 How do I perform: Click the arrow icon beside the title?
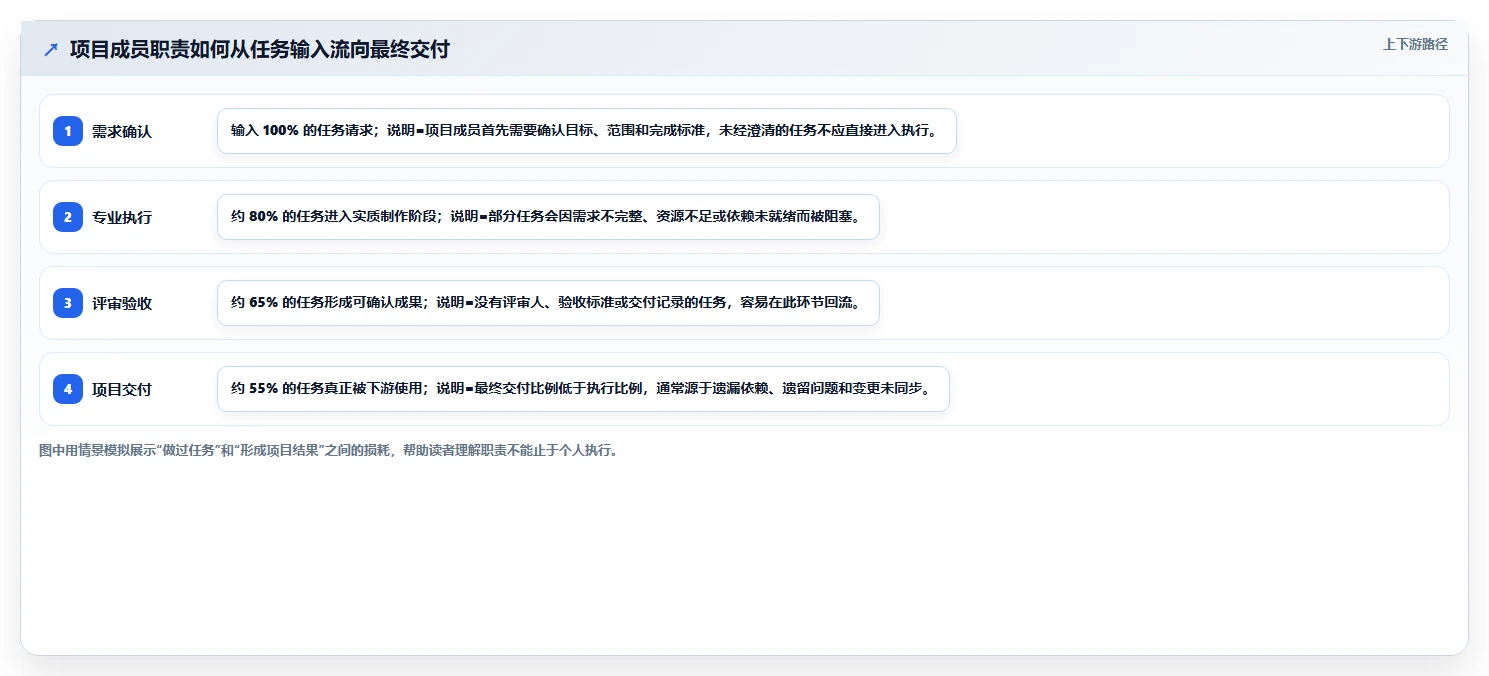point(51,49)
